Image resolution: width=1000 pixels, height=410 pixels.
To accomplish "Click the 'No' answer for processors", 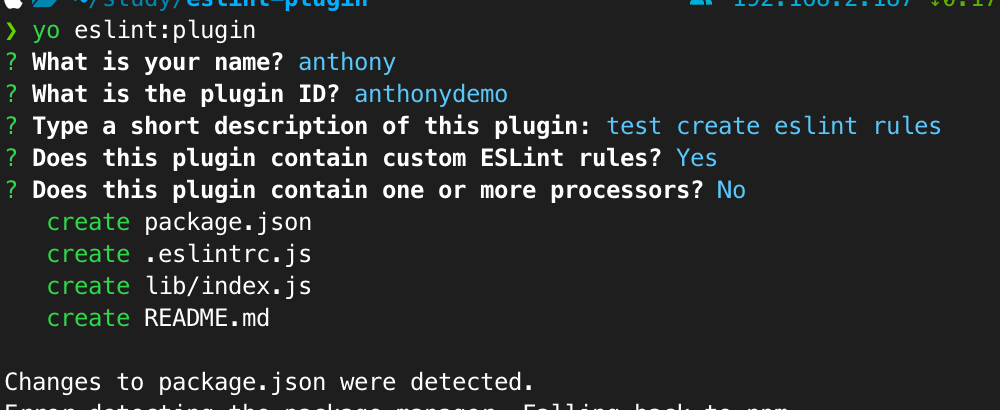I will [732, 190].
